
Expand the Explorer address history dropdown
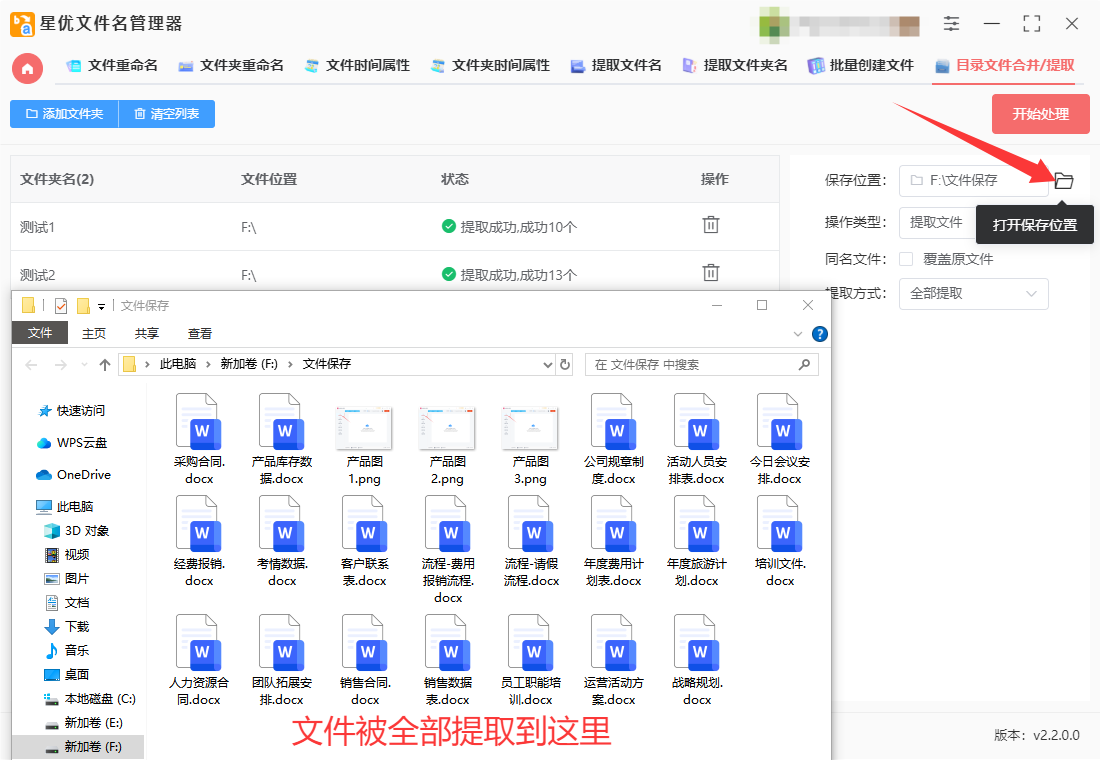coord(548,364)
